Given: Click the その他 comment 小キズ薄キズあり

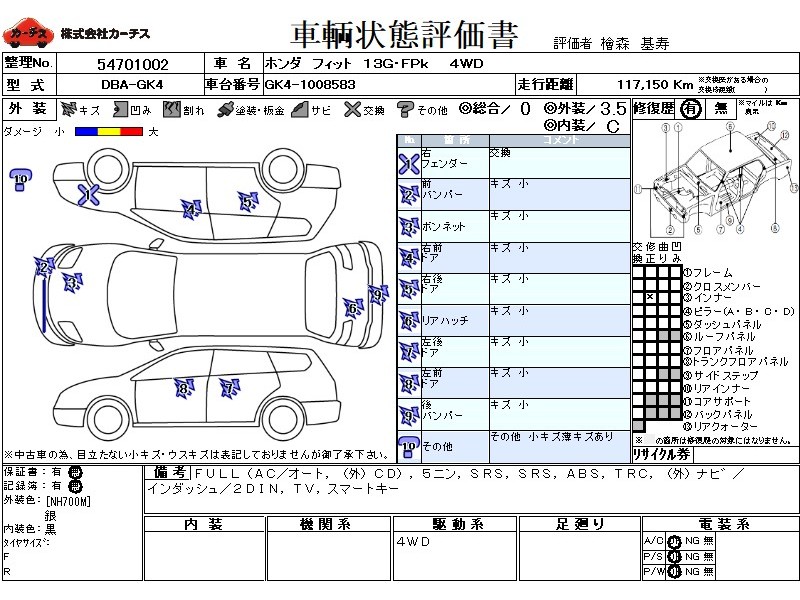Looking at the screenshot, I should (552, 437).
